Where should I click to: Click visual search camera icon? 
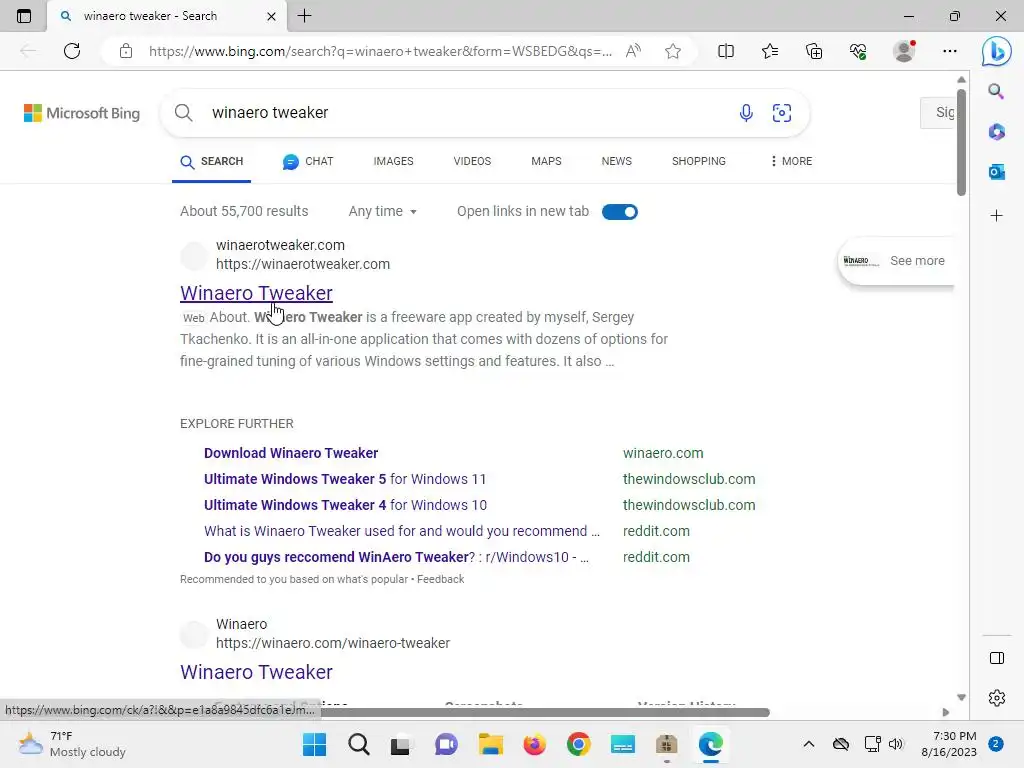point(782,113)
